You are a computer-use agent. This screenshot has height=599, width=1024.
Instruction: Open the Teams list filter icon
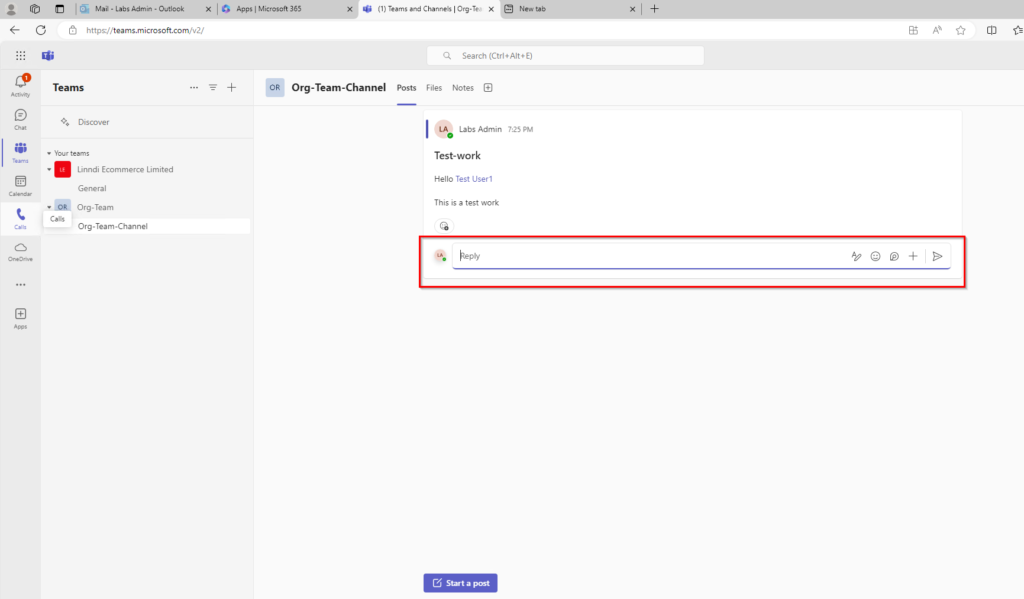coord(213,88)
